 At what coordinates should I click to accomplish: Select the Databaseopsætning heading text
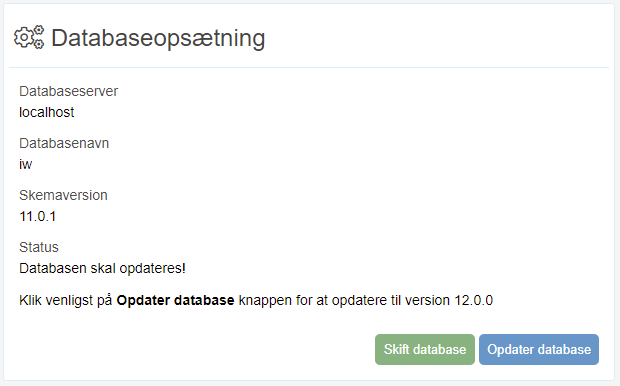click(158, 38)
